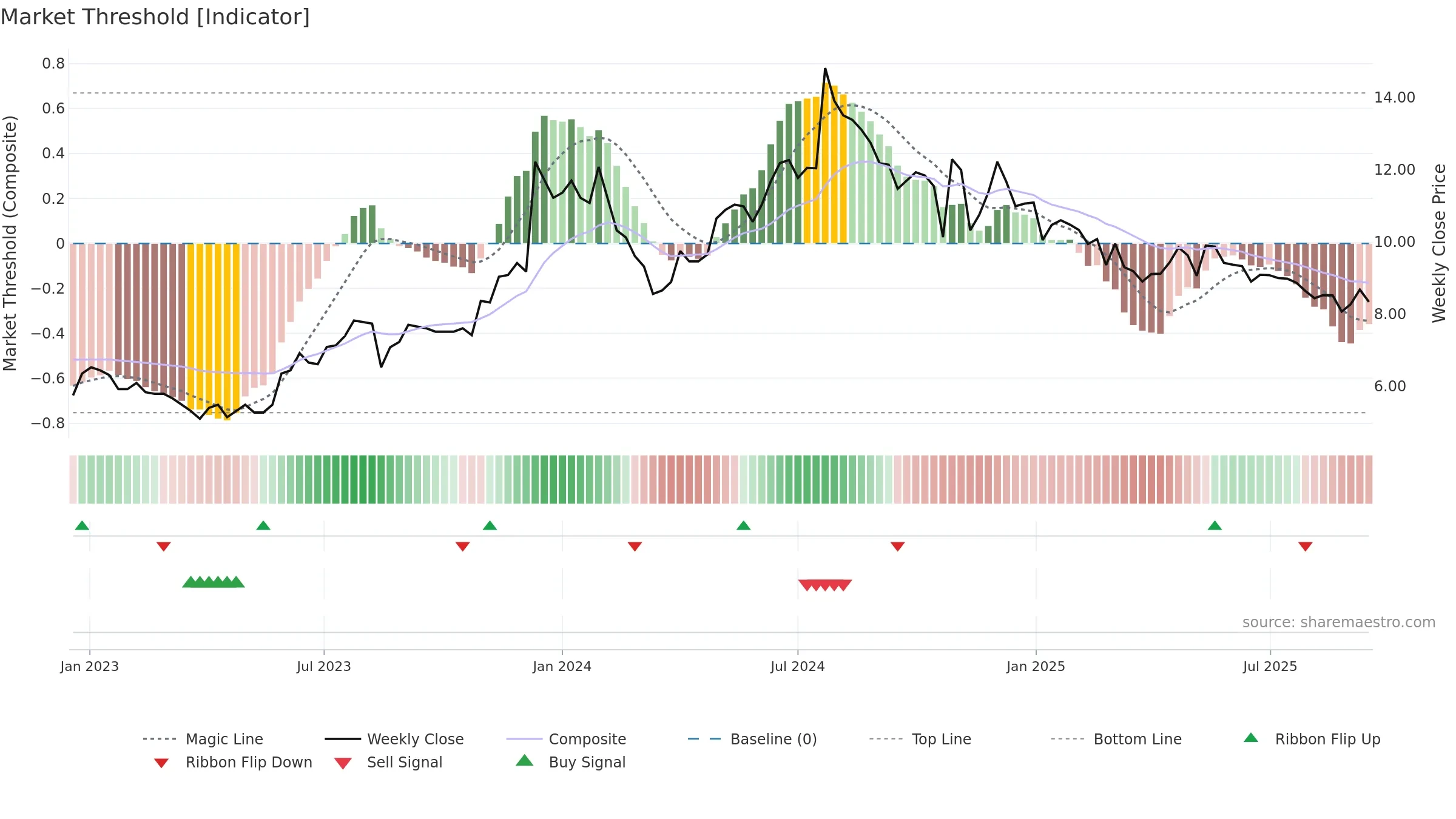
Task: Click the last red Sell Signal triangle in 2024 cluster
Action: 843,585
